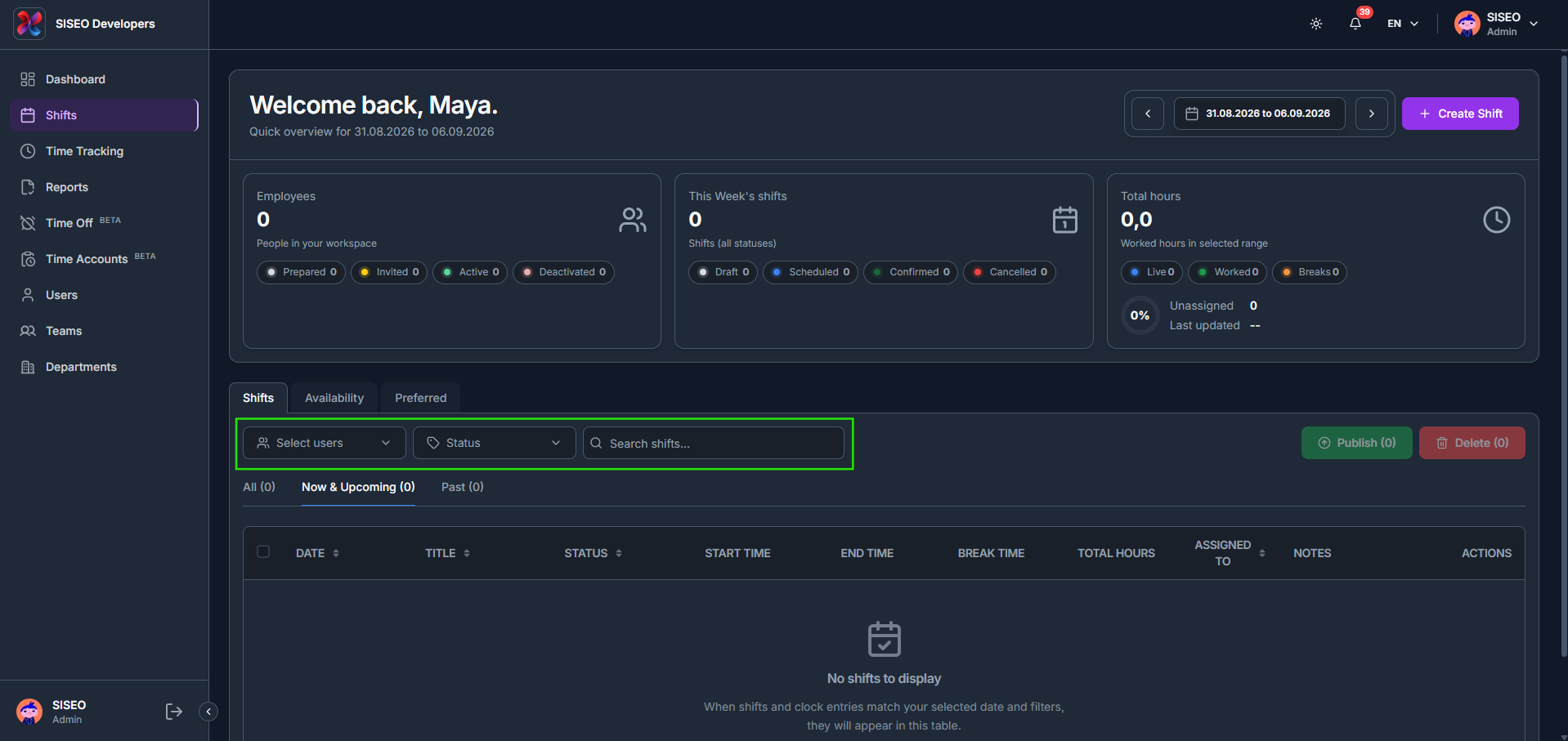
Task: Click the Publish (0) button
Action: [x=1357, y=443]
